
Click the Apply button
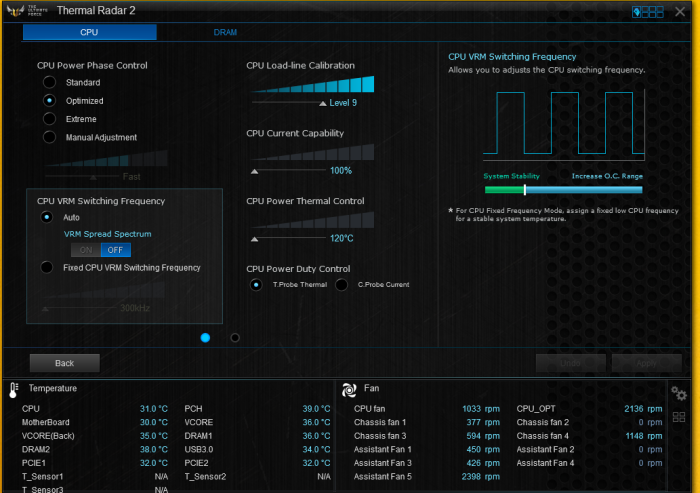[x=646, y=363]
